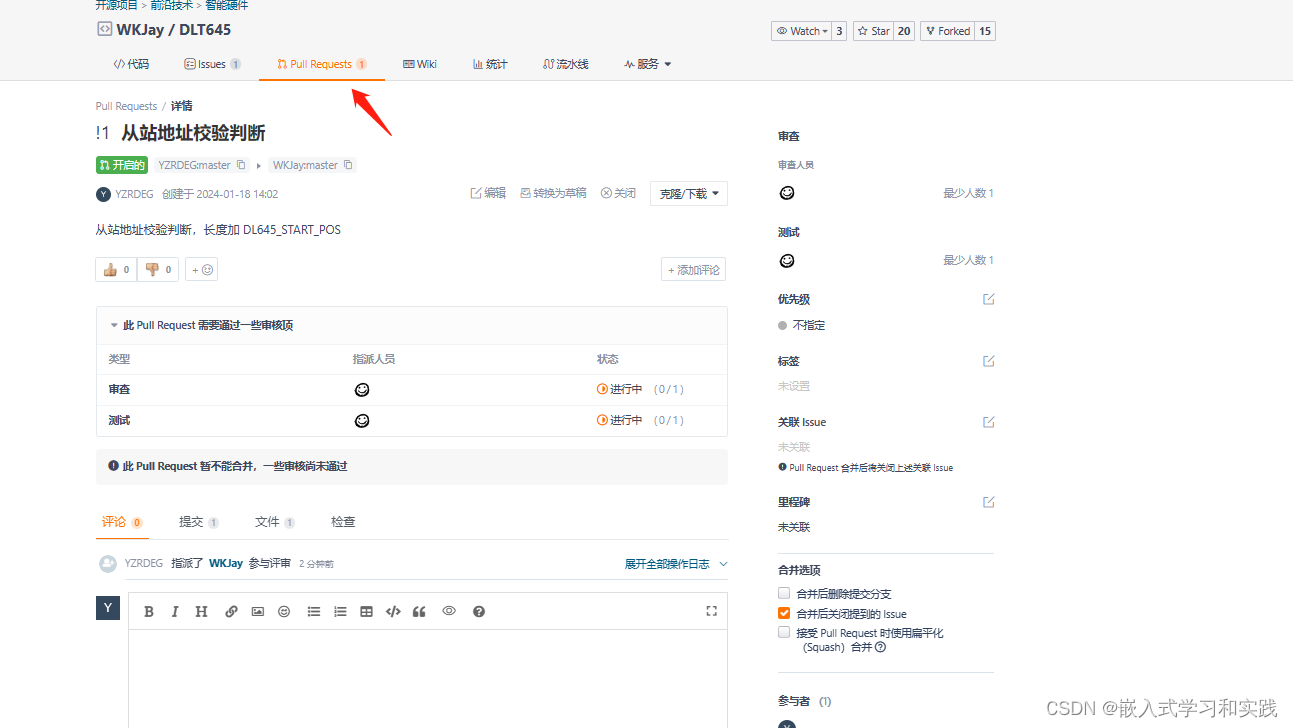The height and width of the screenshot is (728, 1293).
Task: Click the thumbs down reaction
Action: (158, 269)
